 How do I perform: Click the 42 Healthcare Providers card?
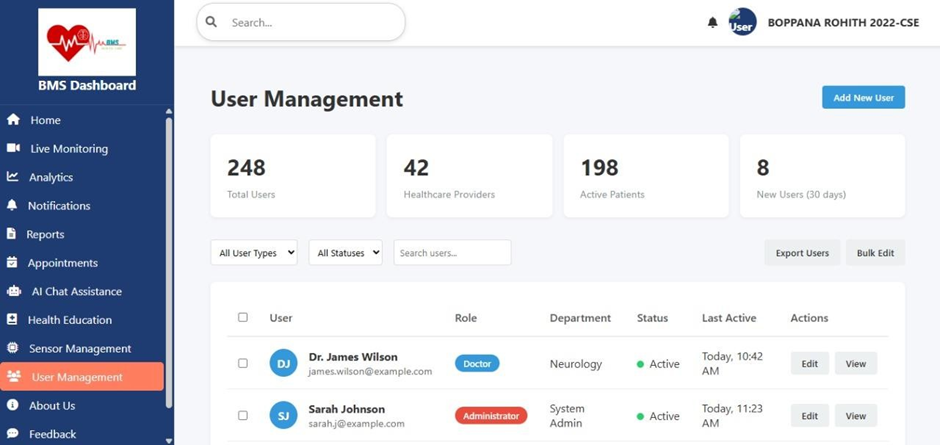[469, 176]
